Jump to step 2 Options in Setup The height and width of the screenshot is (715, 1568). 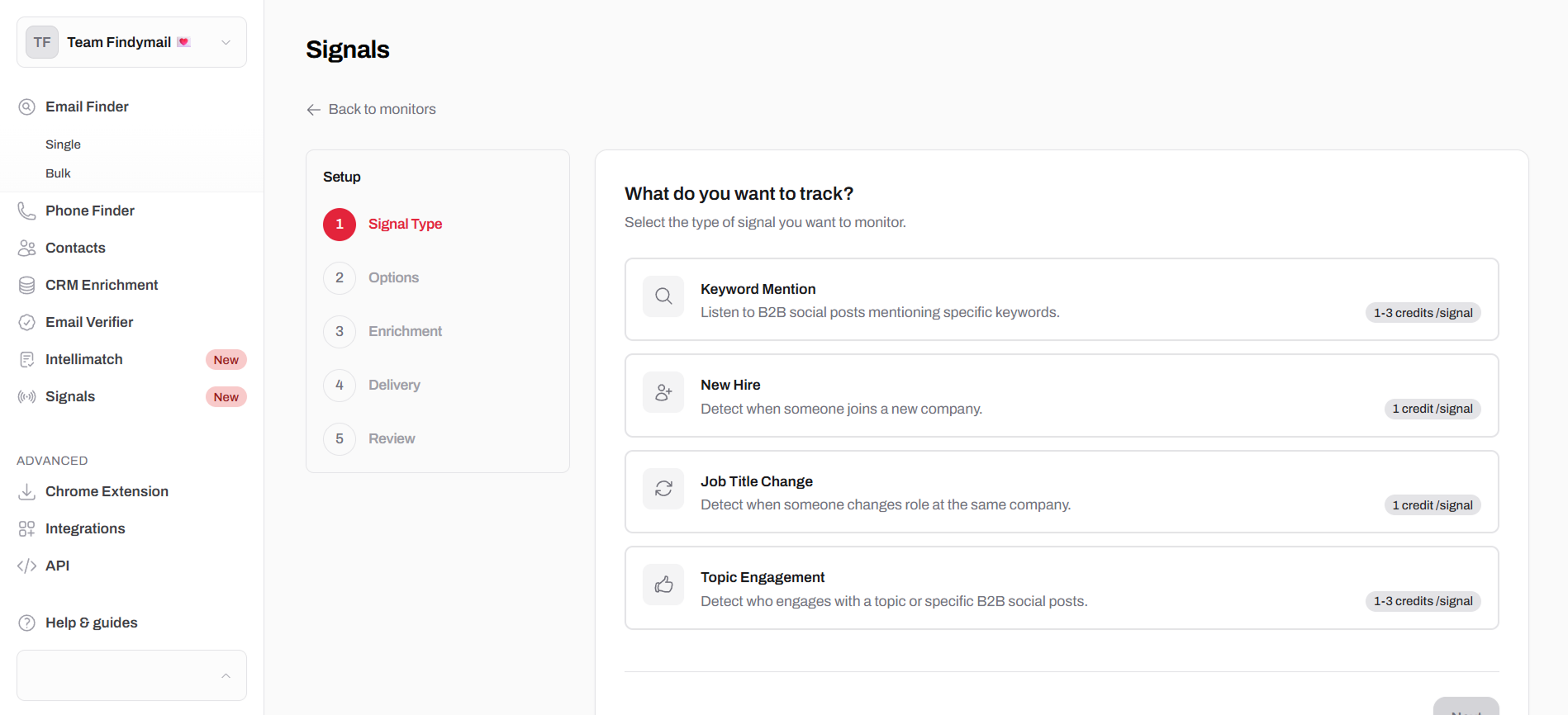click(392, 277)
